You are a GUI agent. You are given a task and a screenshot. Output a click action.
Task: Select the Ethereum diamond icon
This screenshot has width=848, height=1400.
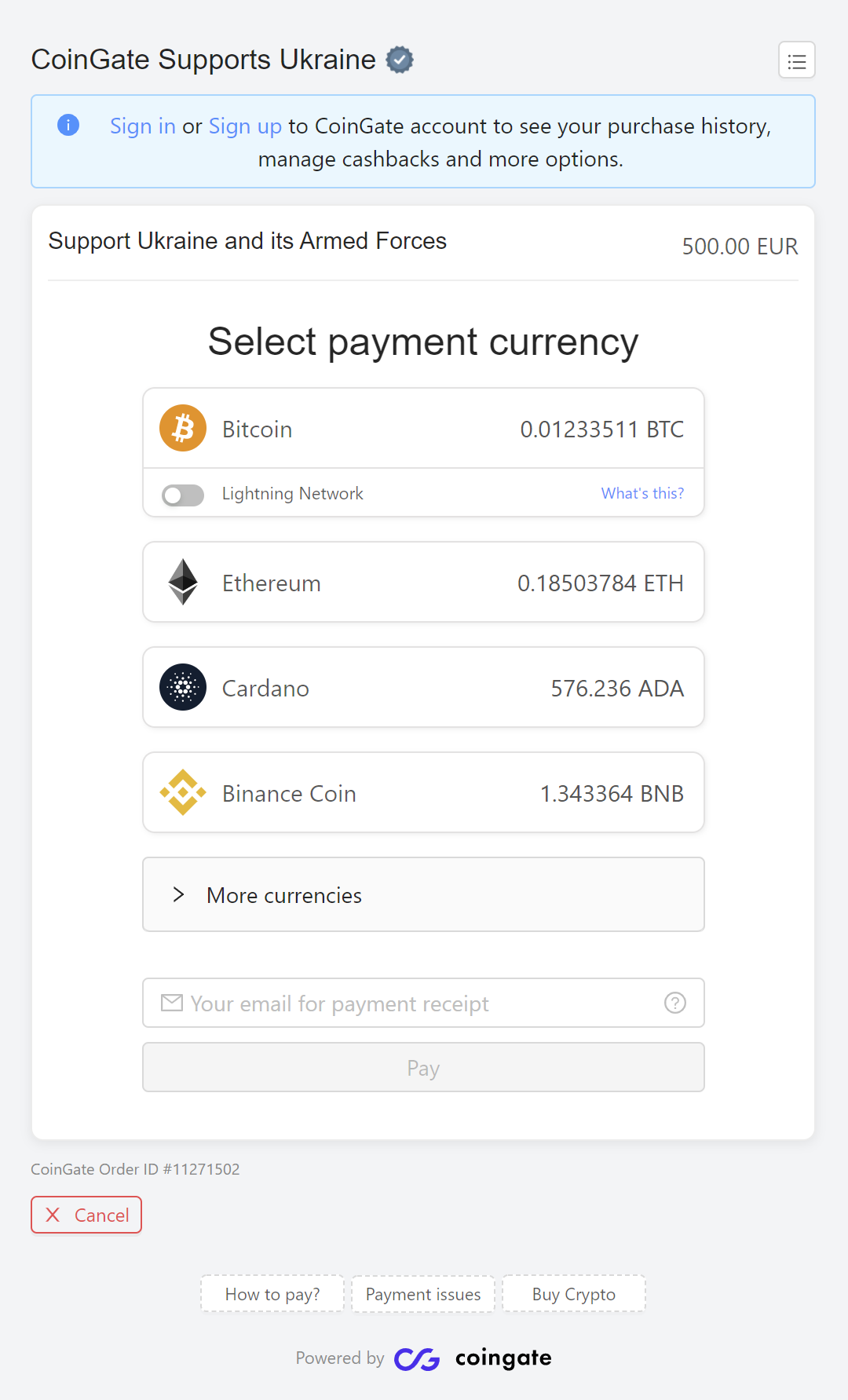coord(183,582)
